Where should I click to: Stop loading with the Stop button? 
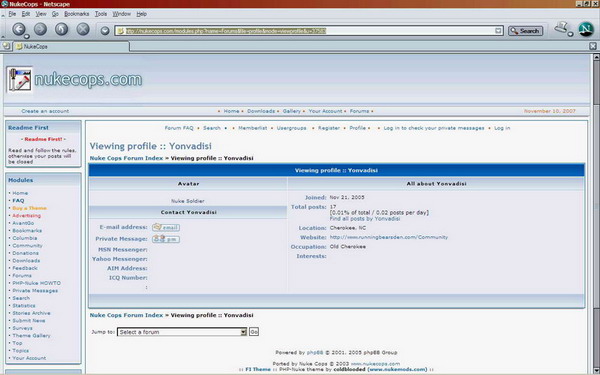(x=83, y=29)
